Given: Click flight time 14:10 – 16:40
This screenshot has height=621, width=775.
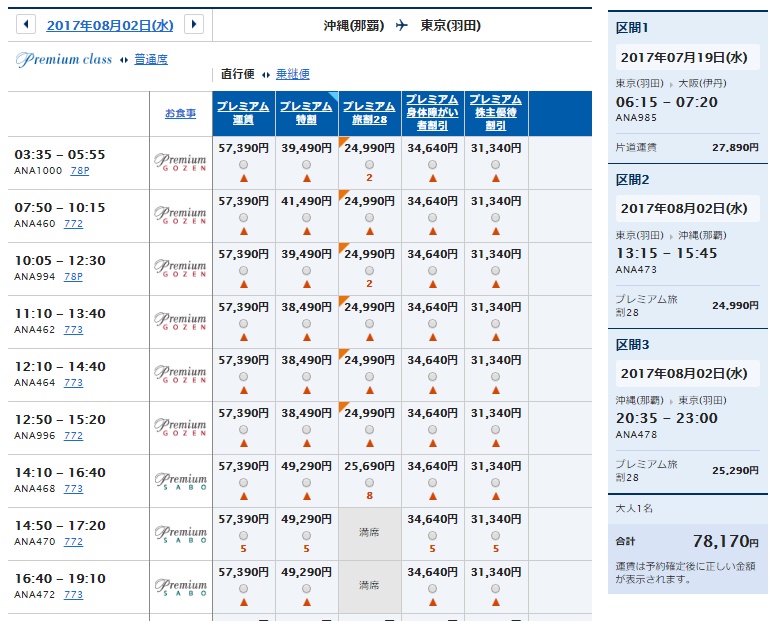Looking at the screenshot, I should [60, 473].
